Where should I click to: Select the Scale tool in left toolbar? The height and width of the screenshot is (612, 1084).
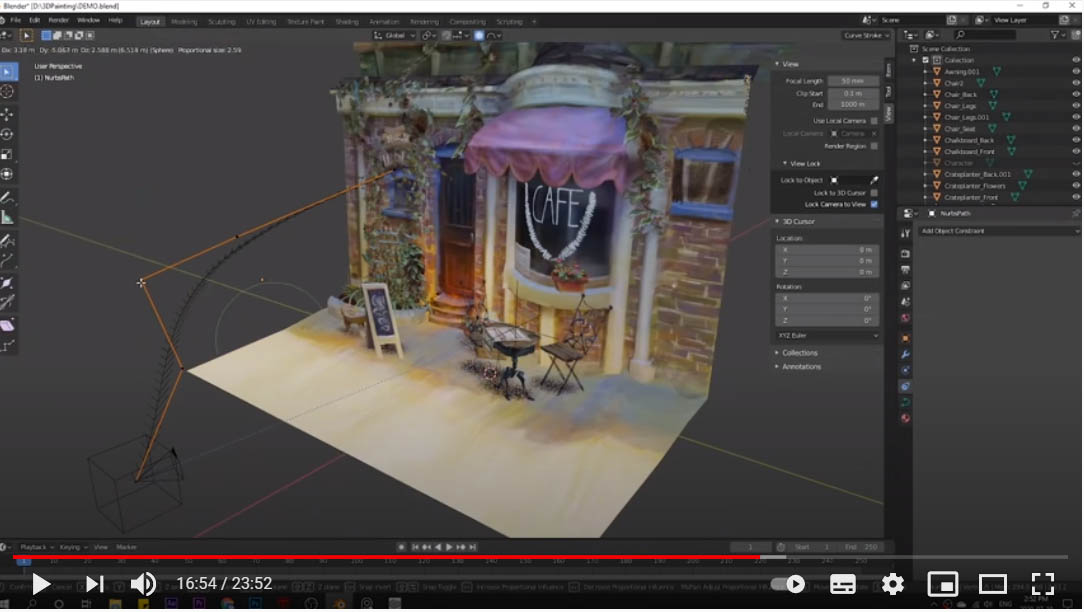8,154
